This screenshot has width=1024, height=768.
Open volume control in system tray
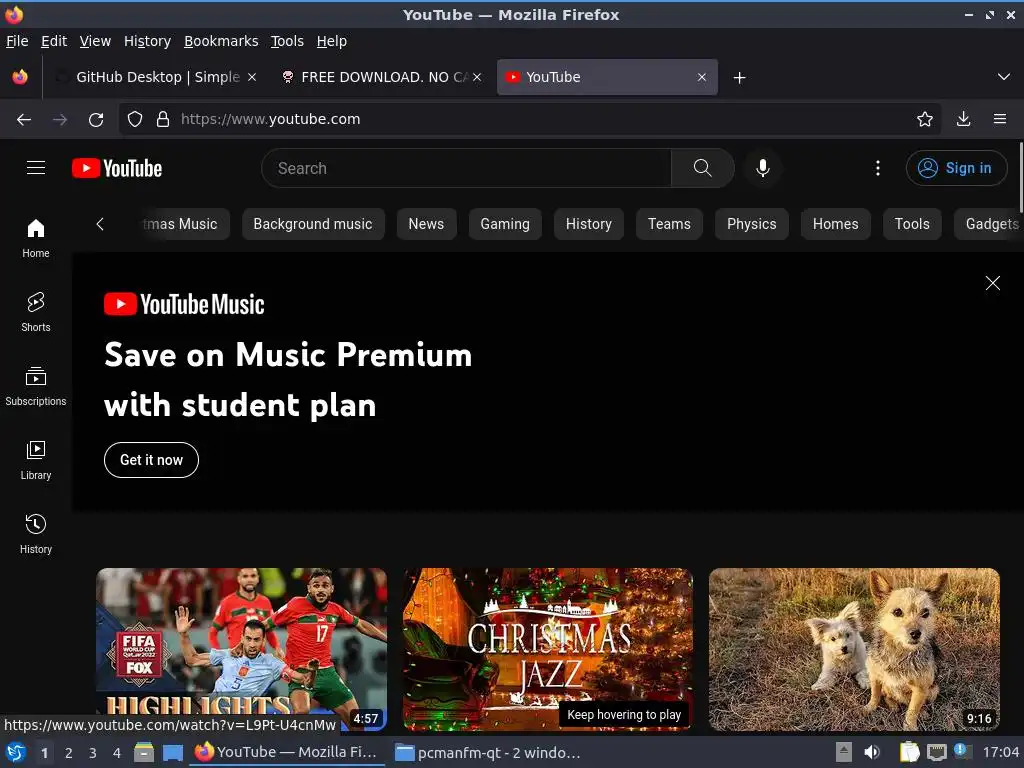coord(872,752)
